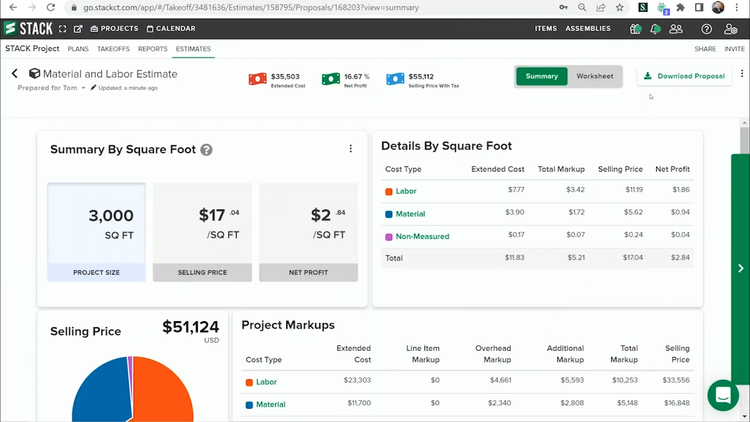The width and height of the screenshot is (750, 422).
Task: Open help tooltip for Summary By Square Foot
Action: [206, 150]
